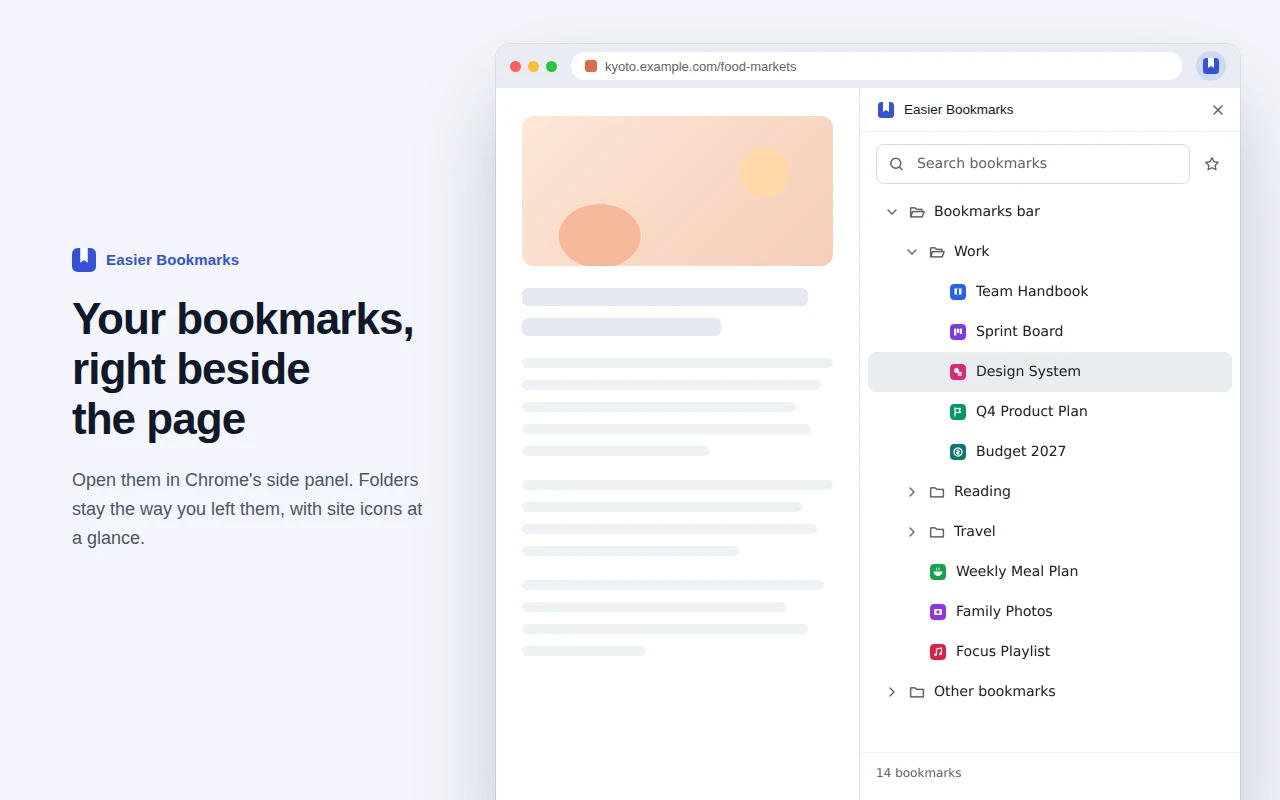Open the Budget 2027 bookmark
Viewport: 1280px width, 800px height.
(1050, 452)
